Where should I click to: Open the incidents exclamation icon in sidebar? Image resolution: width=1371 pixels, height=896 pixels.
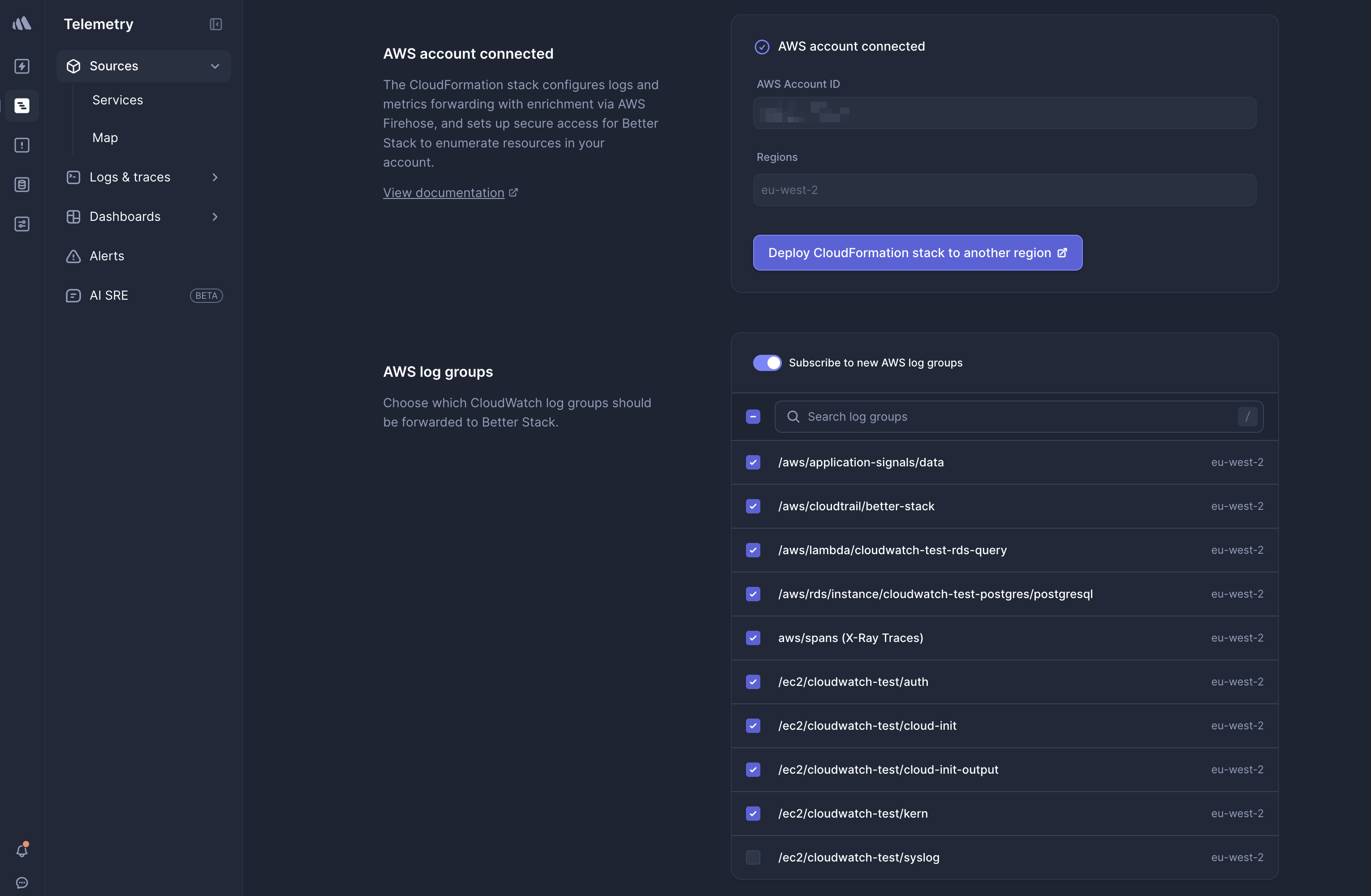(22, 145)
